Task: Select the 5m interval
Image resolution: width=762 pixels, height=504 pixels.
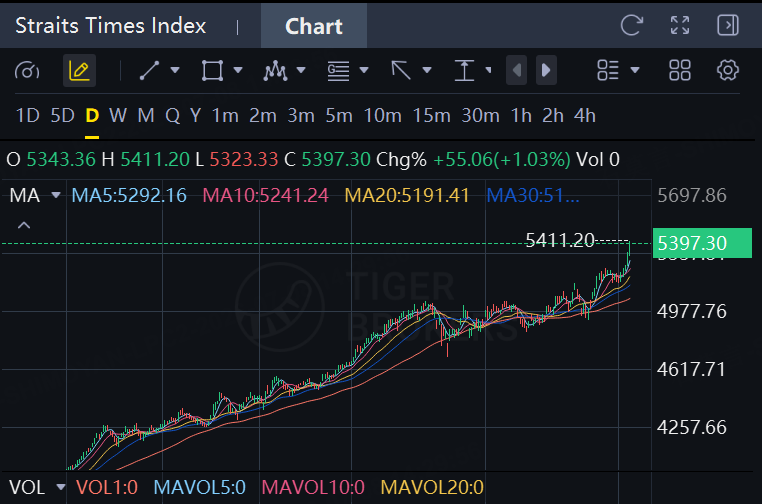Action: [339, 116]
